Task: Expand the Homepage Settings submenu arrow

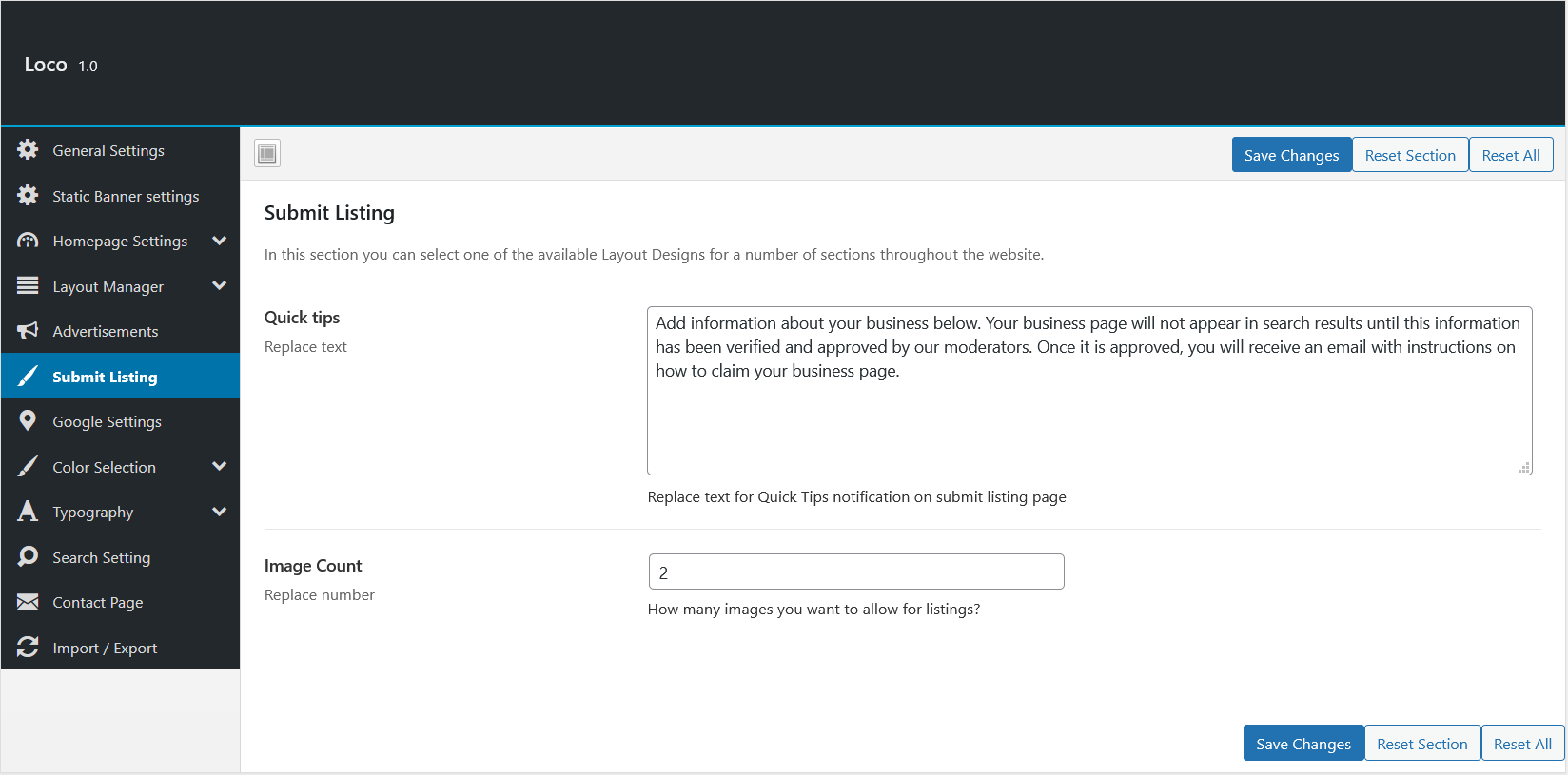Action: tap(220, 241)
